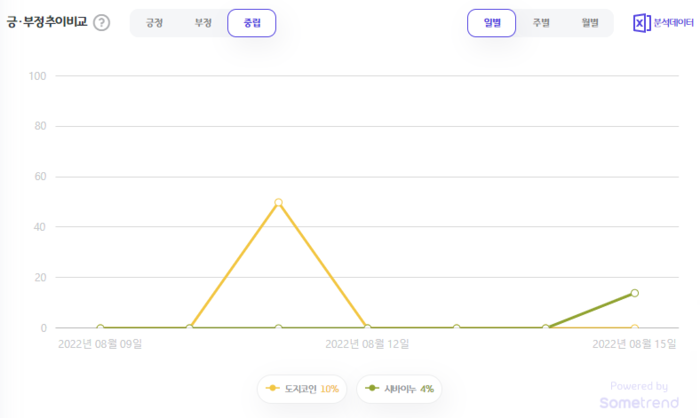This screenshot has height=418, width=700.
Task: Switch to 주별 weekly view
Action: coord(540,23)
